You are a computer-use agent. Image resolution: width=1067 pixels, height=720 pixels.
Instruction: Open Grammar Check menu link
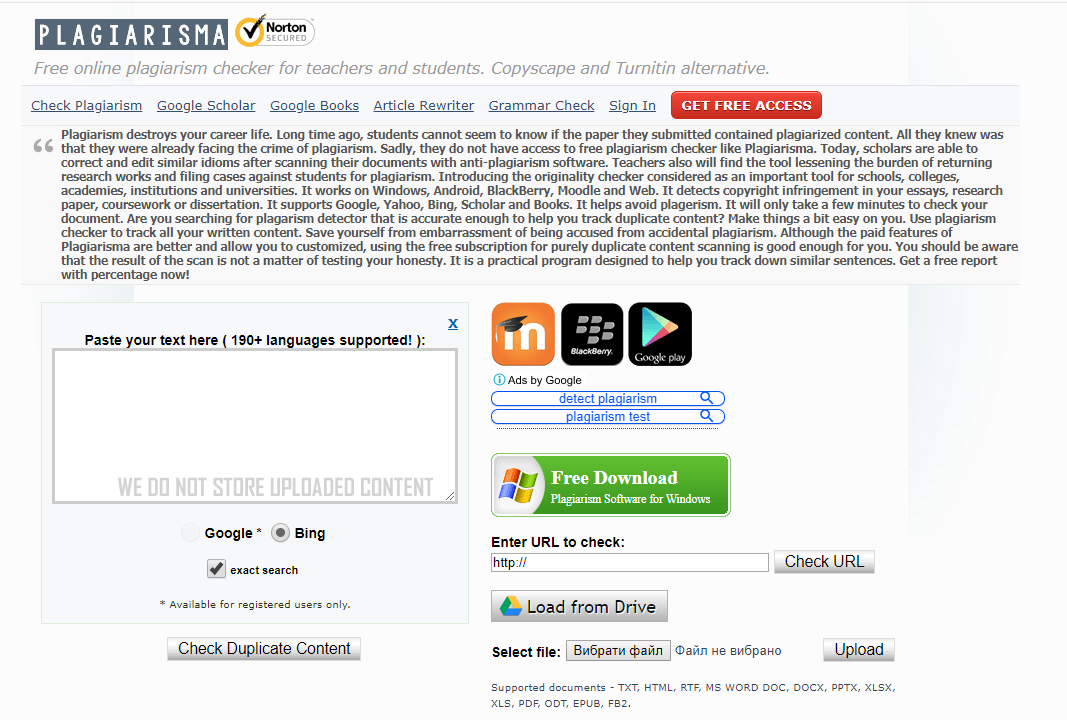[542, 105]
